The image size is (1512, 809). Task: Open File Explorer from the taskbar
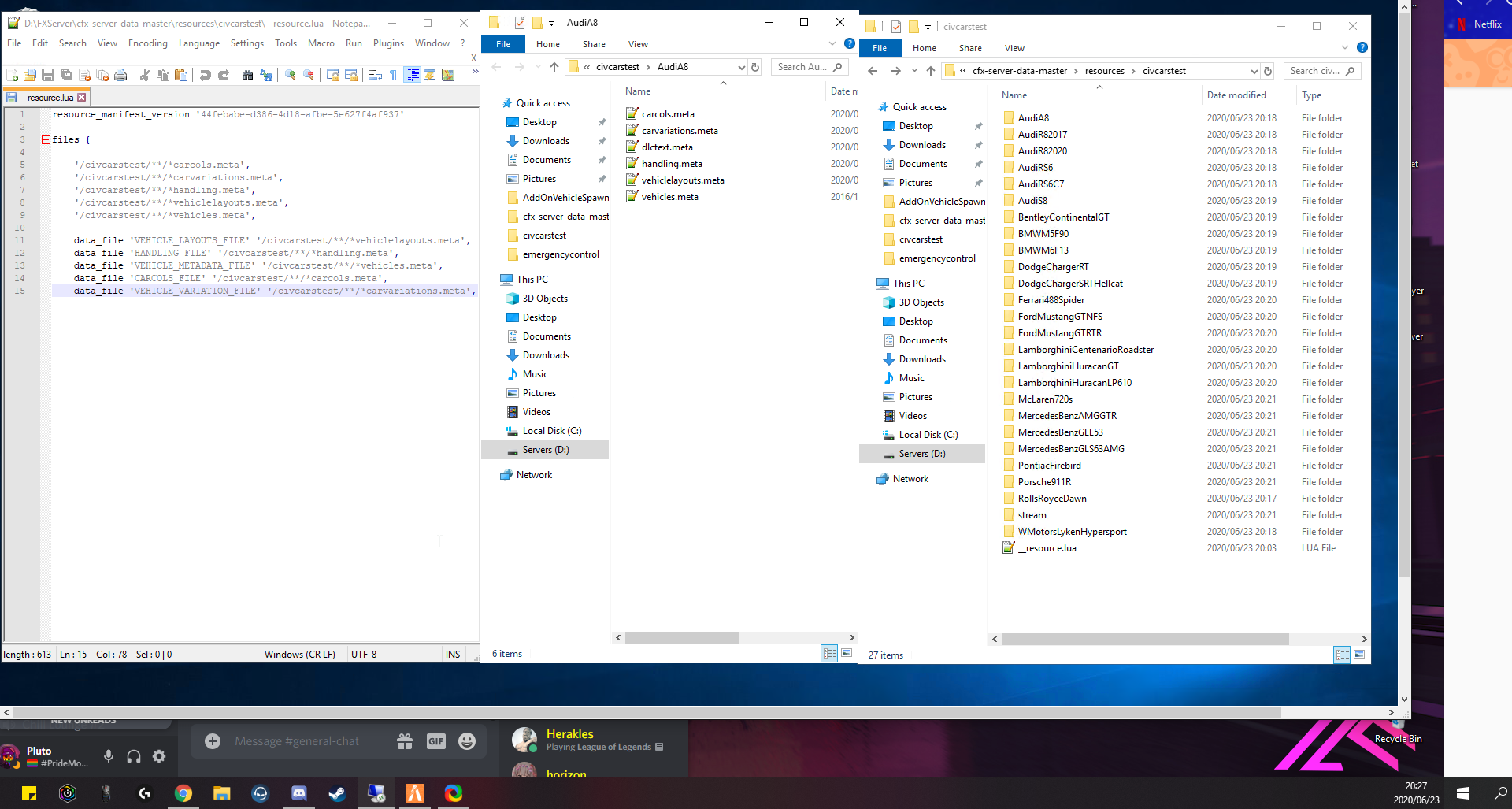[x=221, y=793]
